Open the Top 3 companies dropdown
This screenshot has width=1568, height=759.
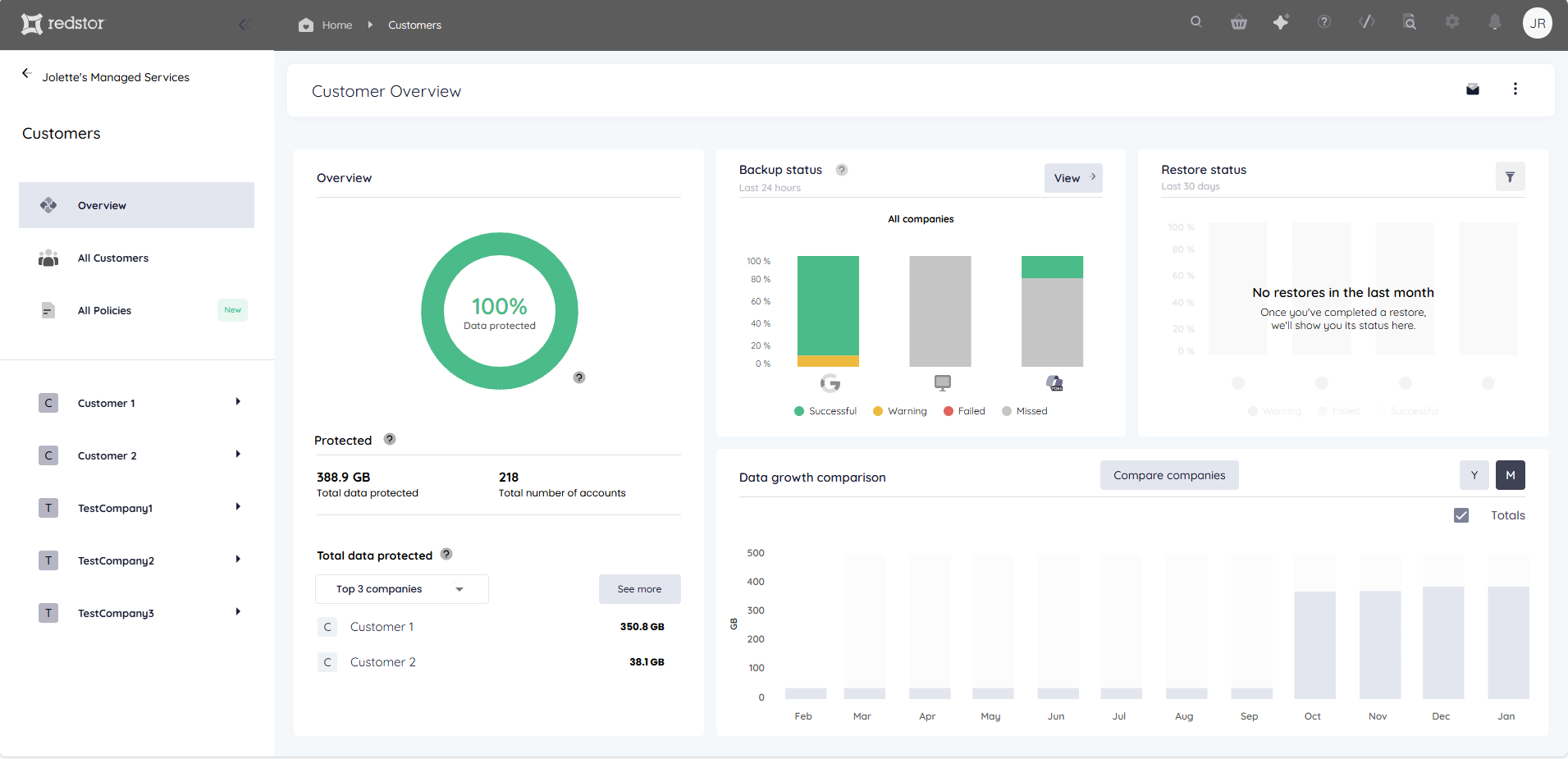pos(402,589)
